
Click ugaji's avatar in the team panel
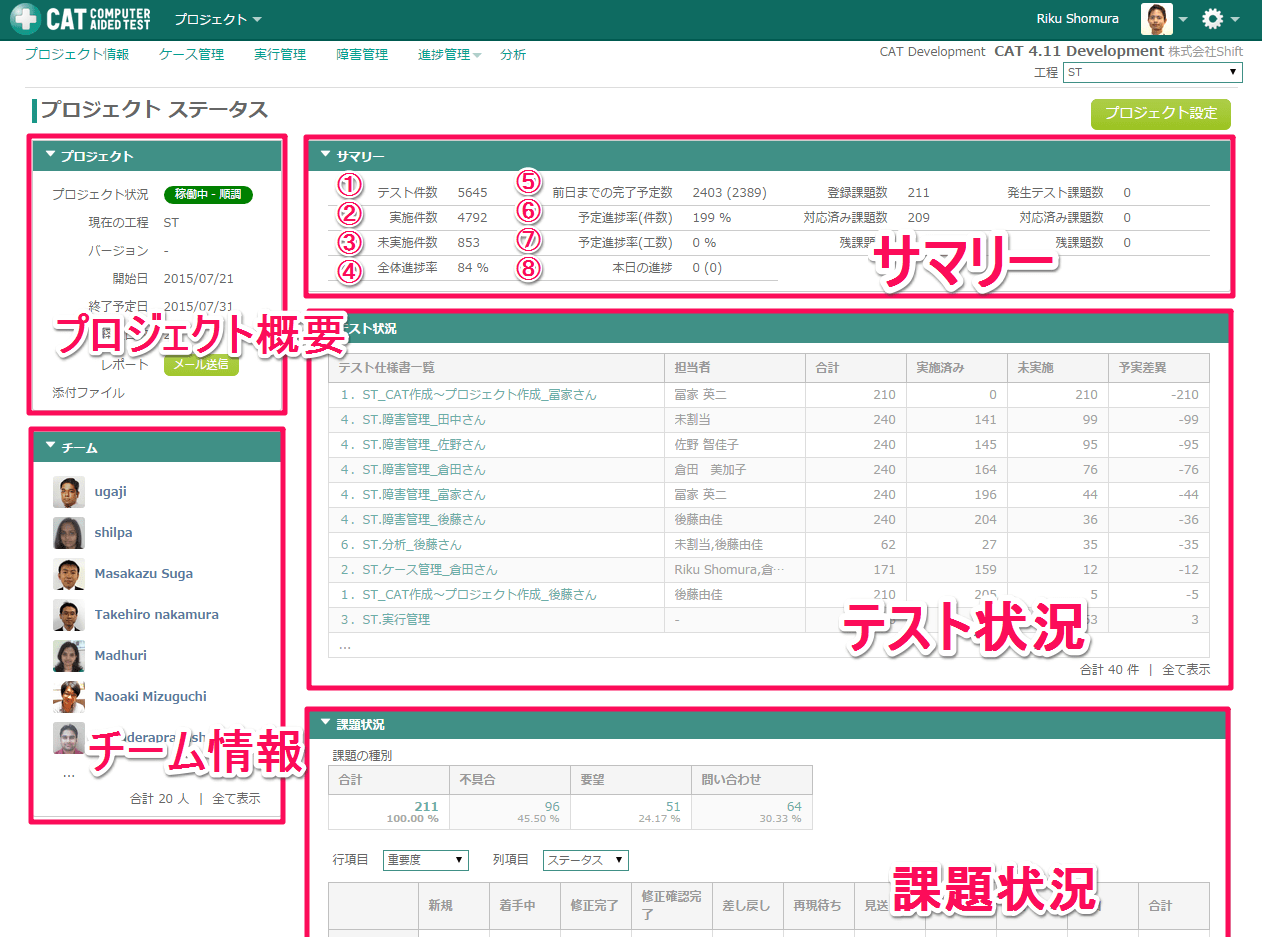click(x=68, y=491)
